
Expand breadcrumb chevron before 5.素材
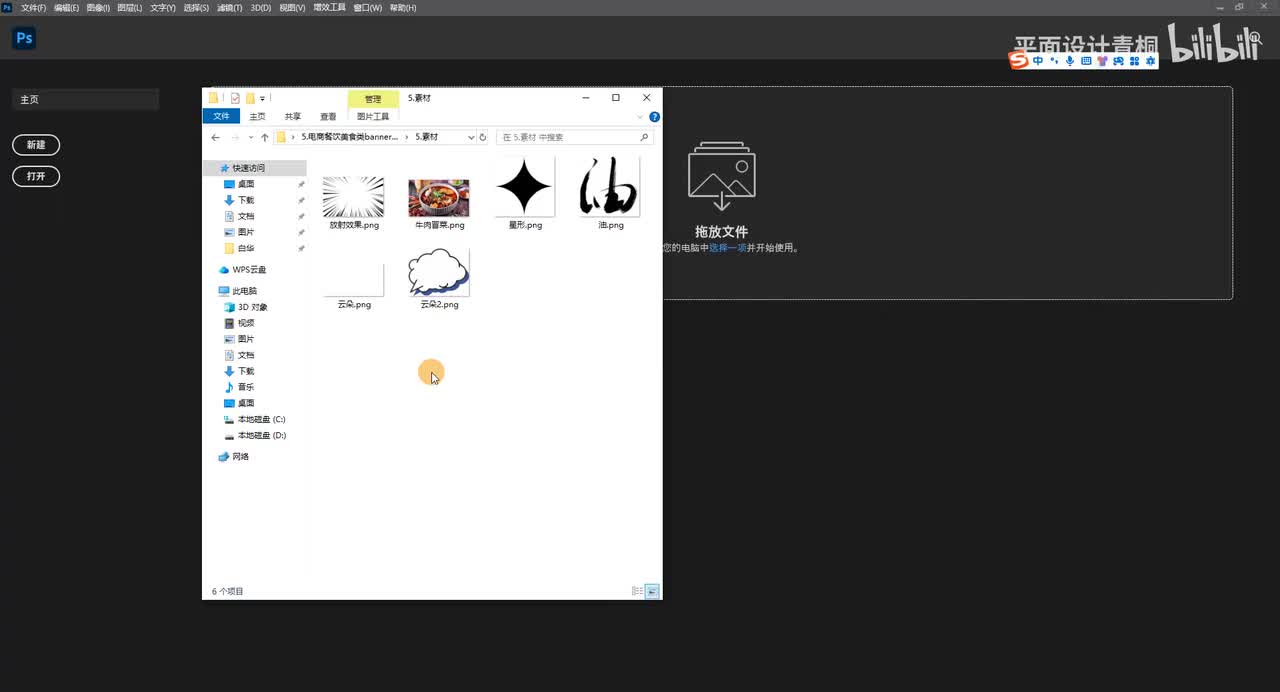[407, 137]
